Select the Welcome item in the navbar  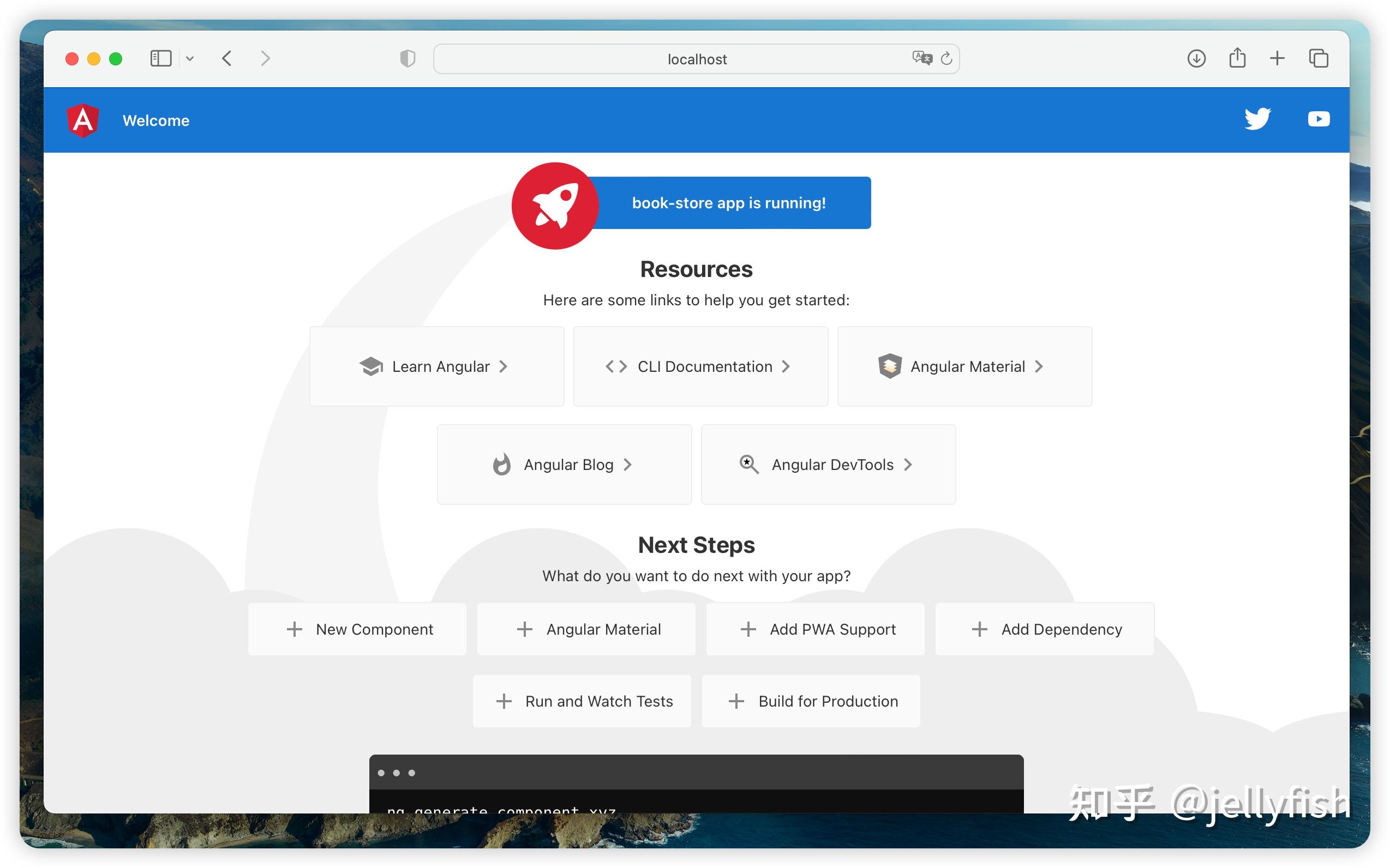155,120
